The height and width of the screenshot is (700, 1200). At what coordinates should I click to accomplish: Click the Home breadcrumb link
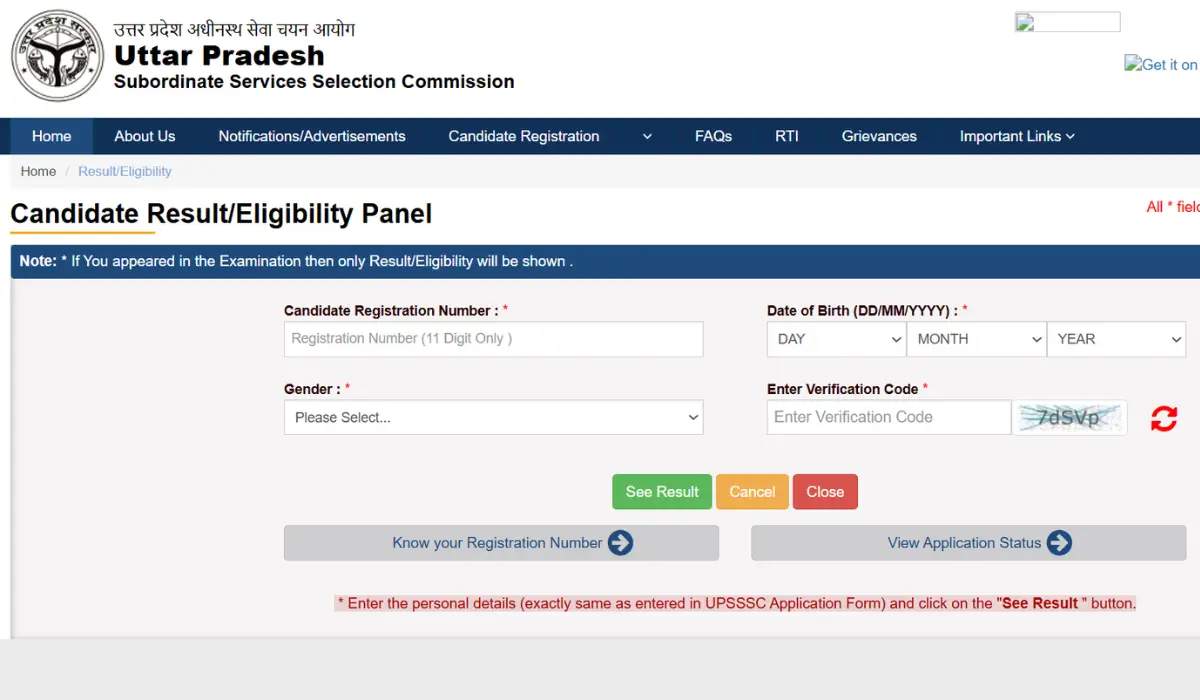click(38, 171)
